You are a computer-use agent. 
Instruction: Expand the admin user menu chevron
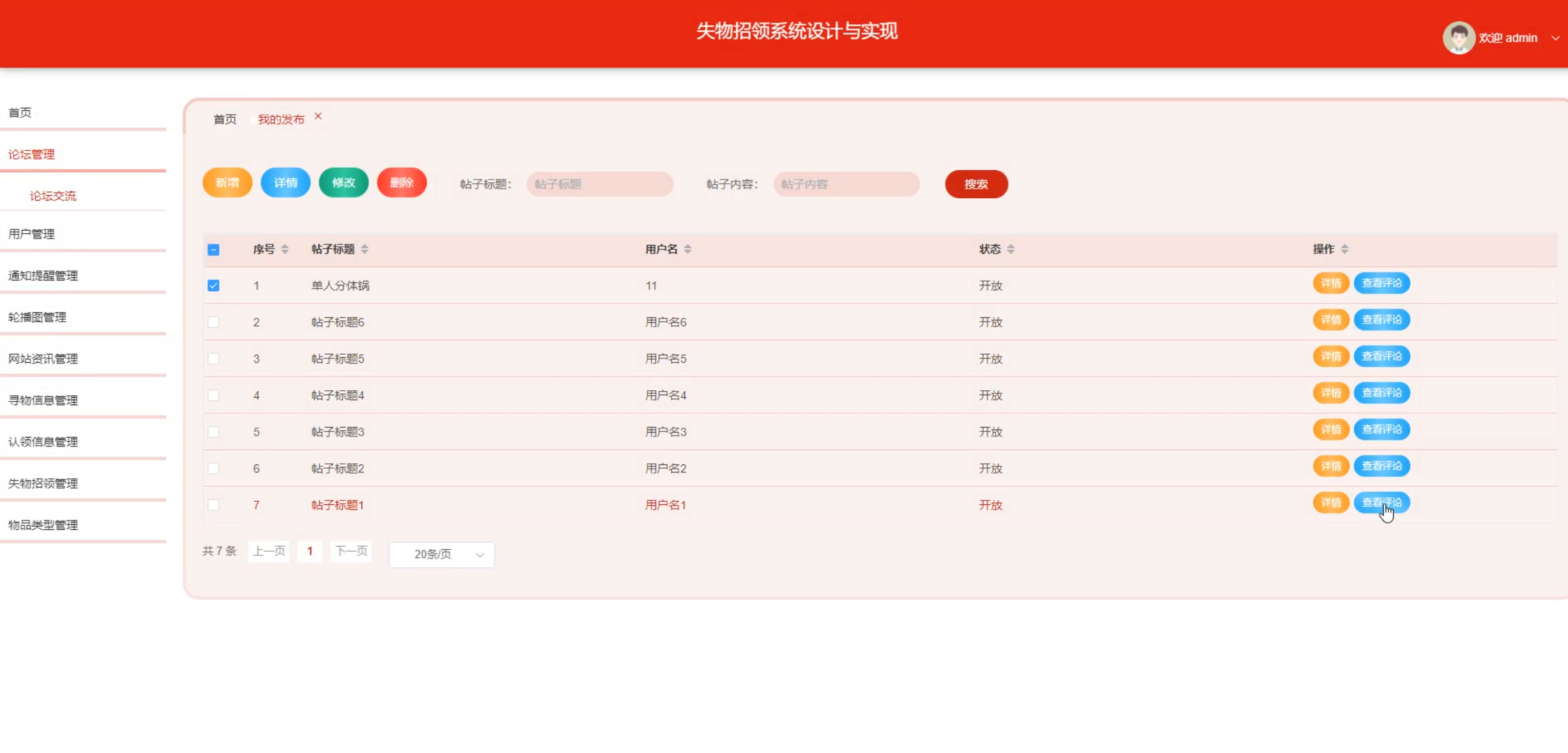[x=1555, y=38]
